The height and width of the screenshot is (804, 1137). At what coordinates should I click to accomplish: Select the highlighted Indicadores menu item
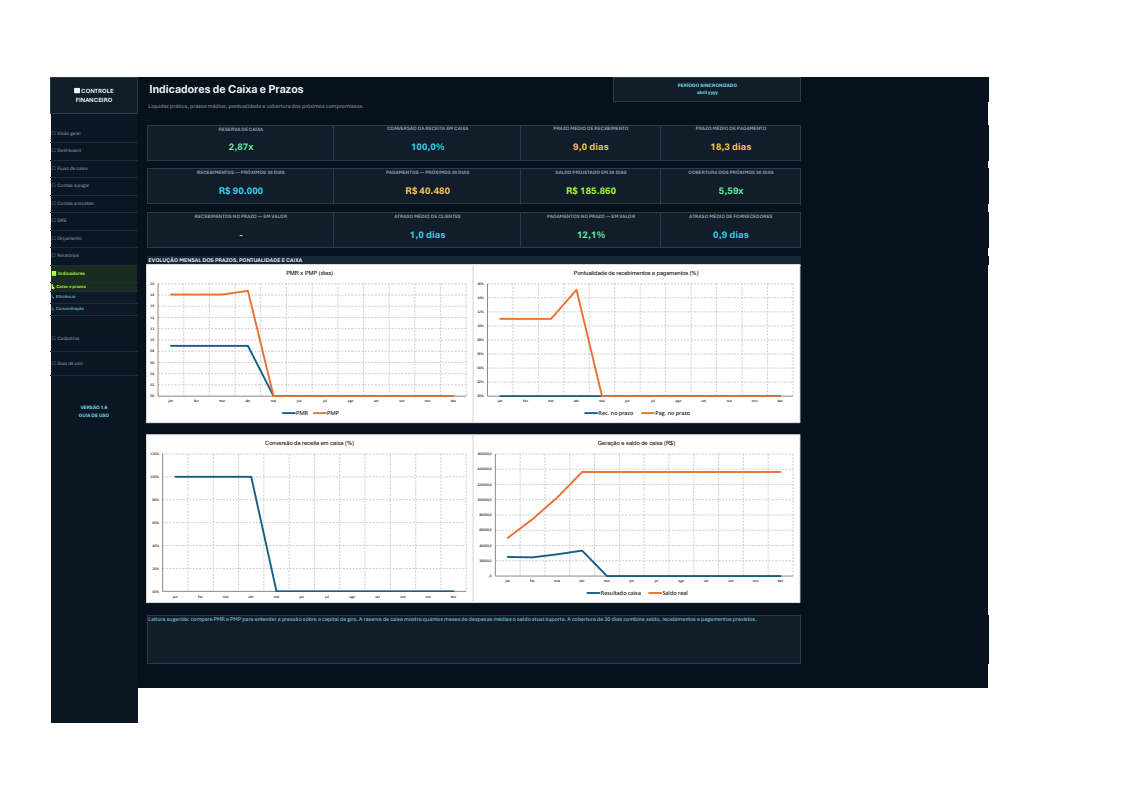pos(94,273)
